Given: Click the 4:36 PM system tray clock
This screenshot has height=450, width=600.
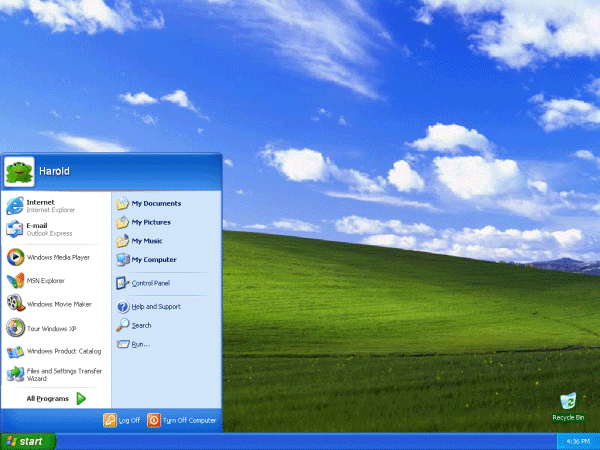Looking at the screenshot, I should point(578,442).
